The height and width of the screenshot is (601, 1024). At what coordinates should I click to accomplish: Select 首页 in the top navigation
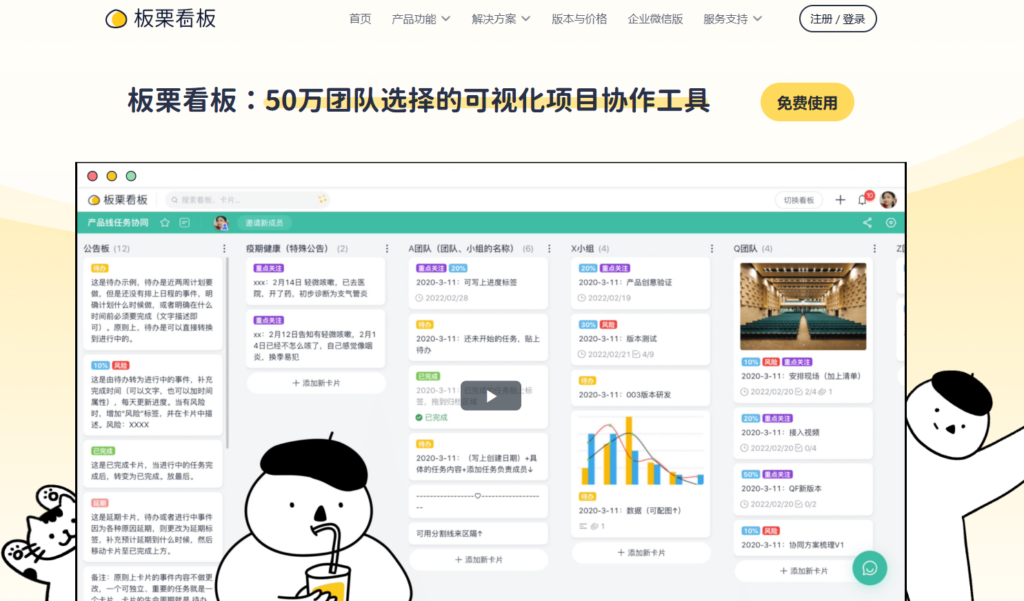coord(360,18)
